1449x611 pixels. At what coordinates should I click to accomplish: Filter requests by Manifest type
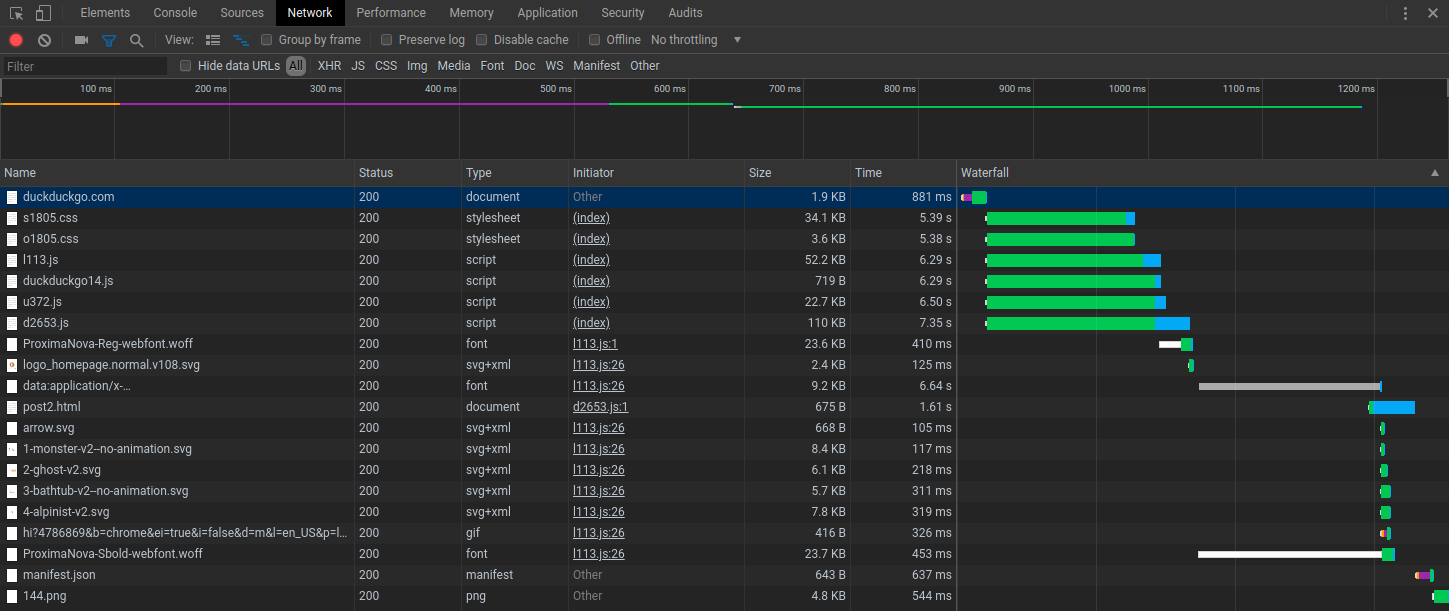click(597, 66)
